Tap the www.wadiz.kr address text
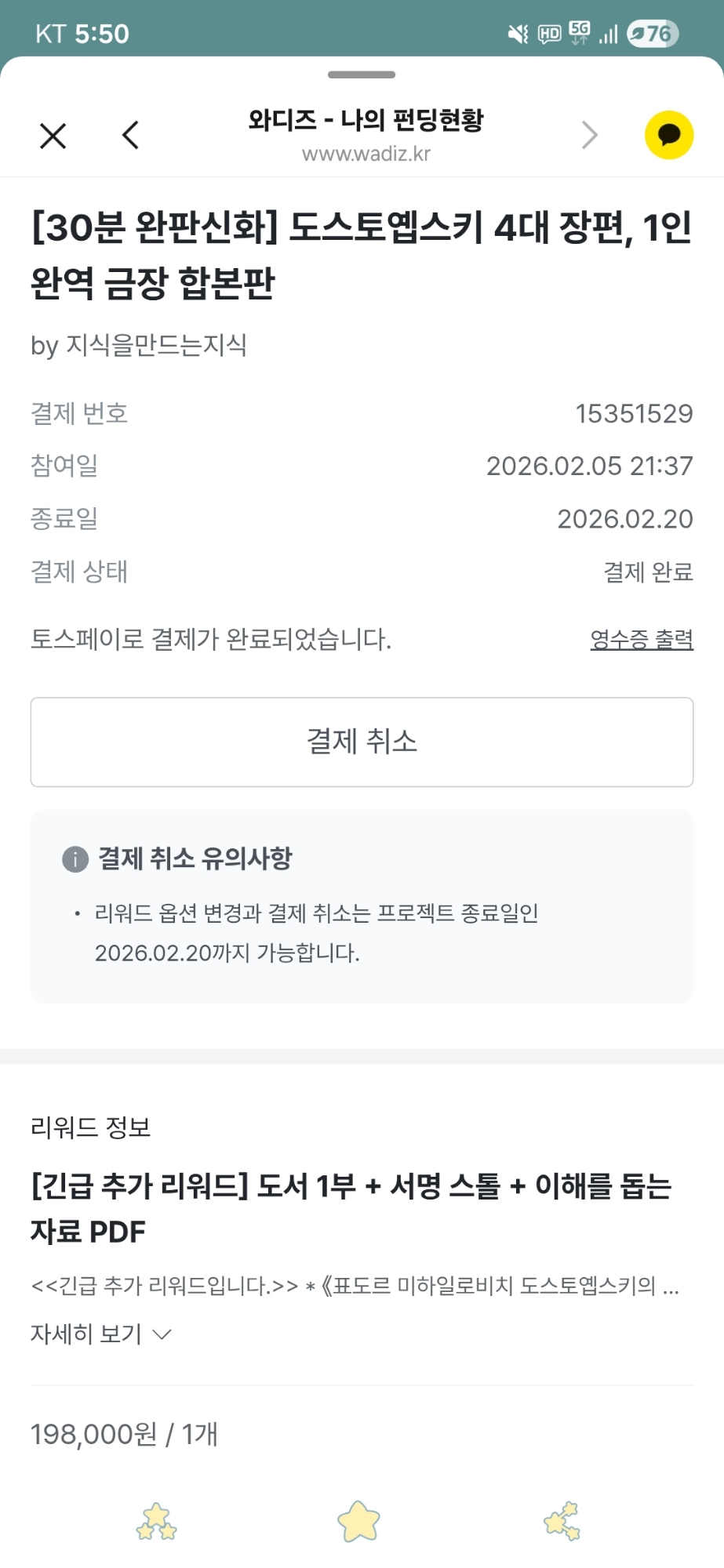This screenshot has height=1568, width=724. [366, 154]
